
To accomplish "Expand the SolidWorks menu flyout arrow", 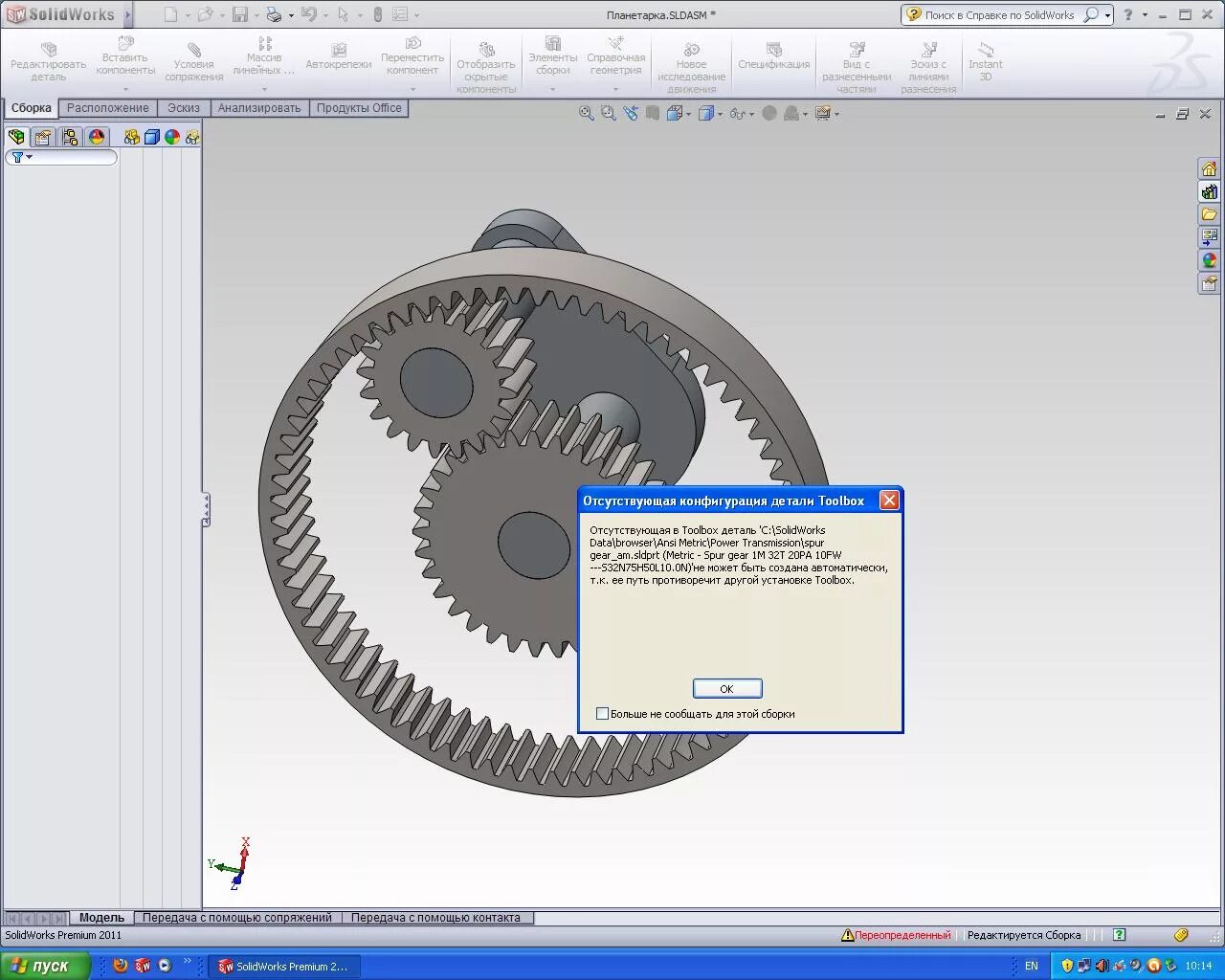I will coord(127,14).
